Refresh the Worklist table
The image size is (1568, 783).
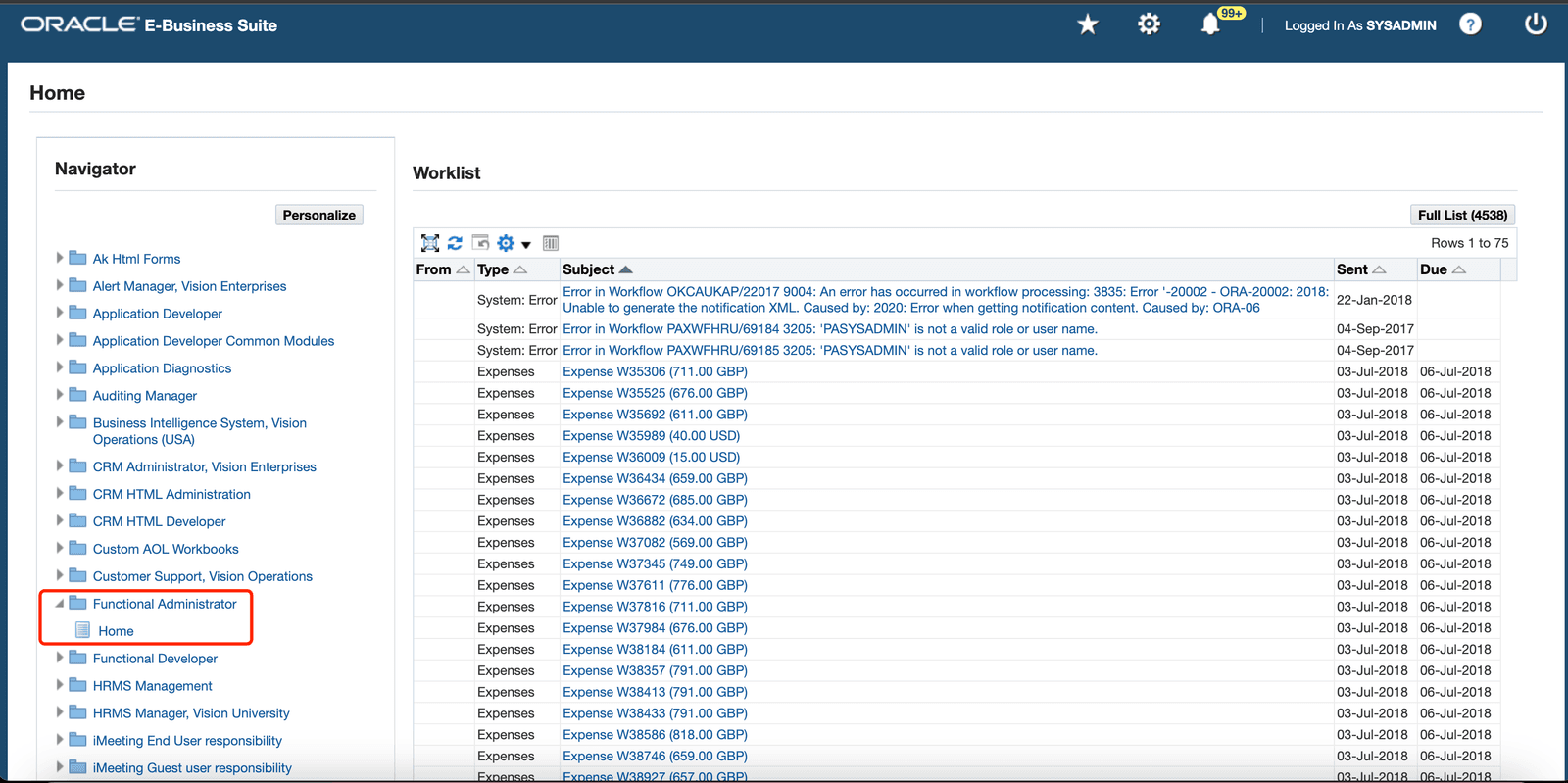[455, 243]
